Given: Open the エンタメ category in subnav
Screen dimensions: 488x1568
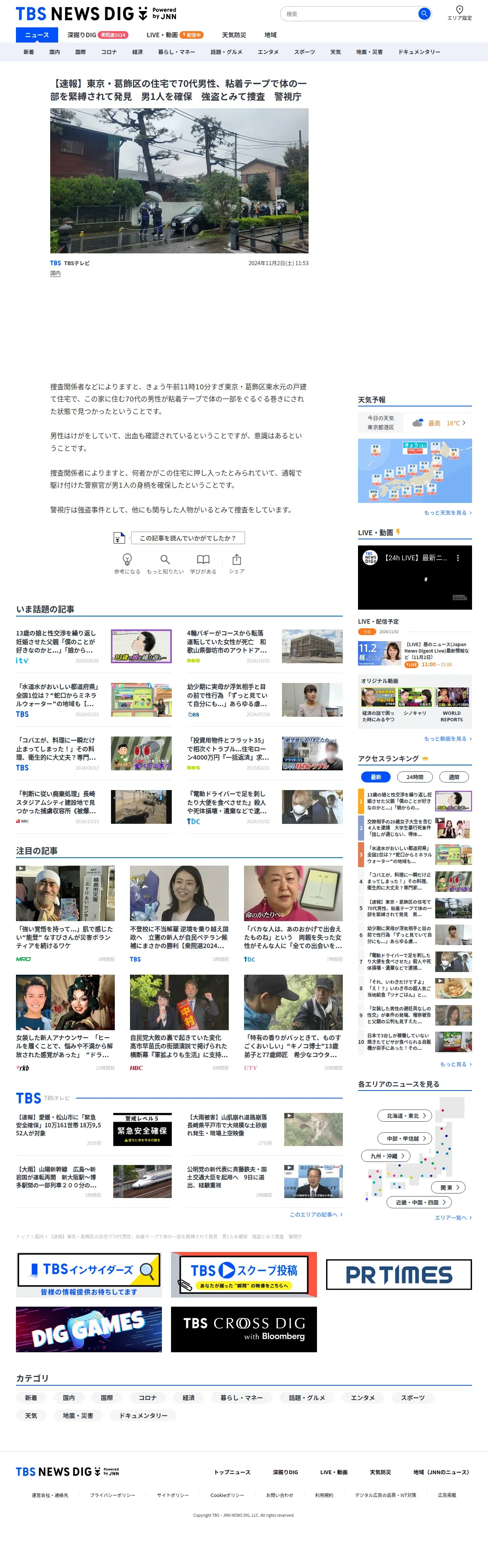Looking at the screenshot, I should (268, 52).
